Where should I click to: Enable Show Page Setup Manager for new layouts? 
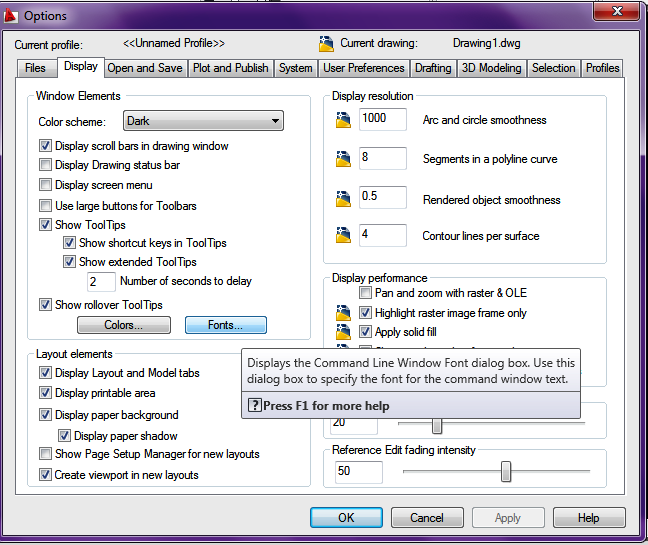45,454
